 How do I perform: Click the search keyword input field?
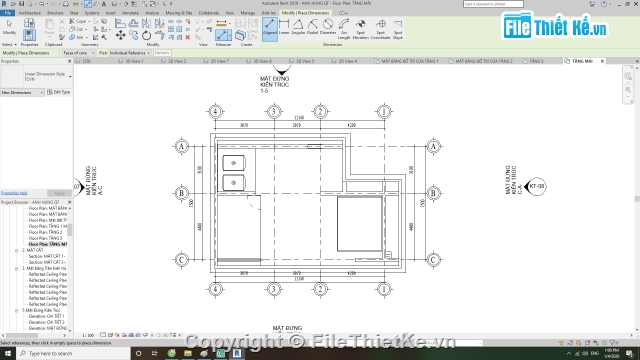[x=493, y=4]
